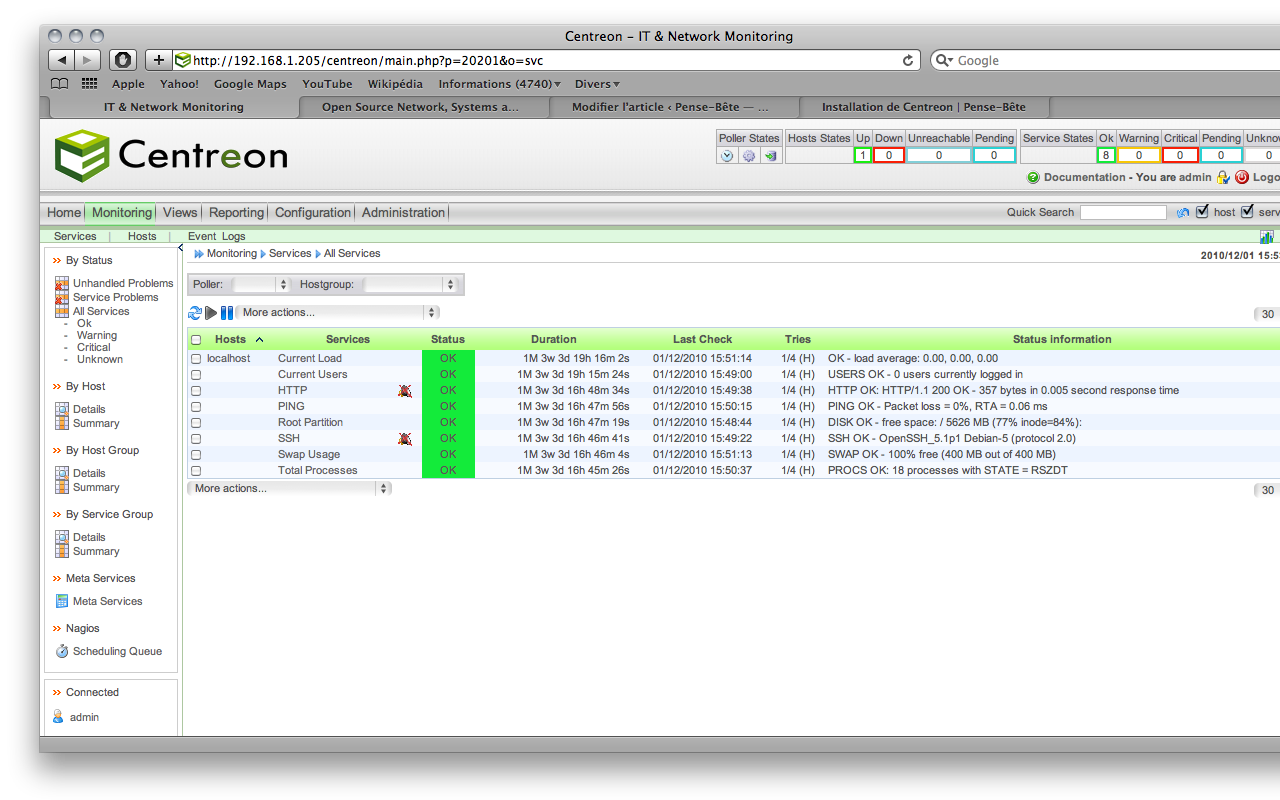Click the red Logout power icon

click(1242, 177)
